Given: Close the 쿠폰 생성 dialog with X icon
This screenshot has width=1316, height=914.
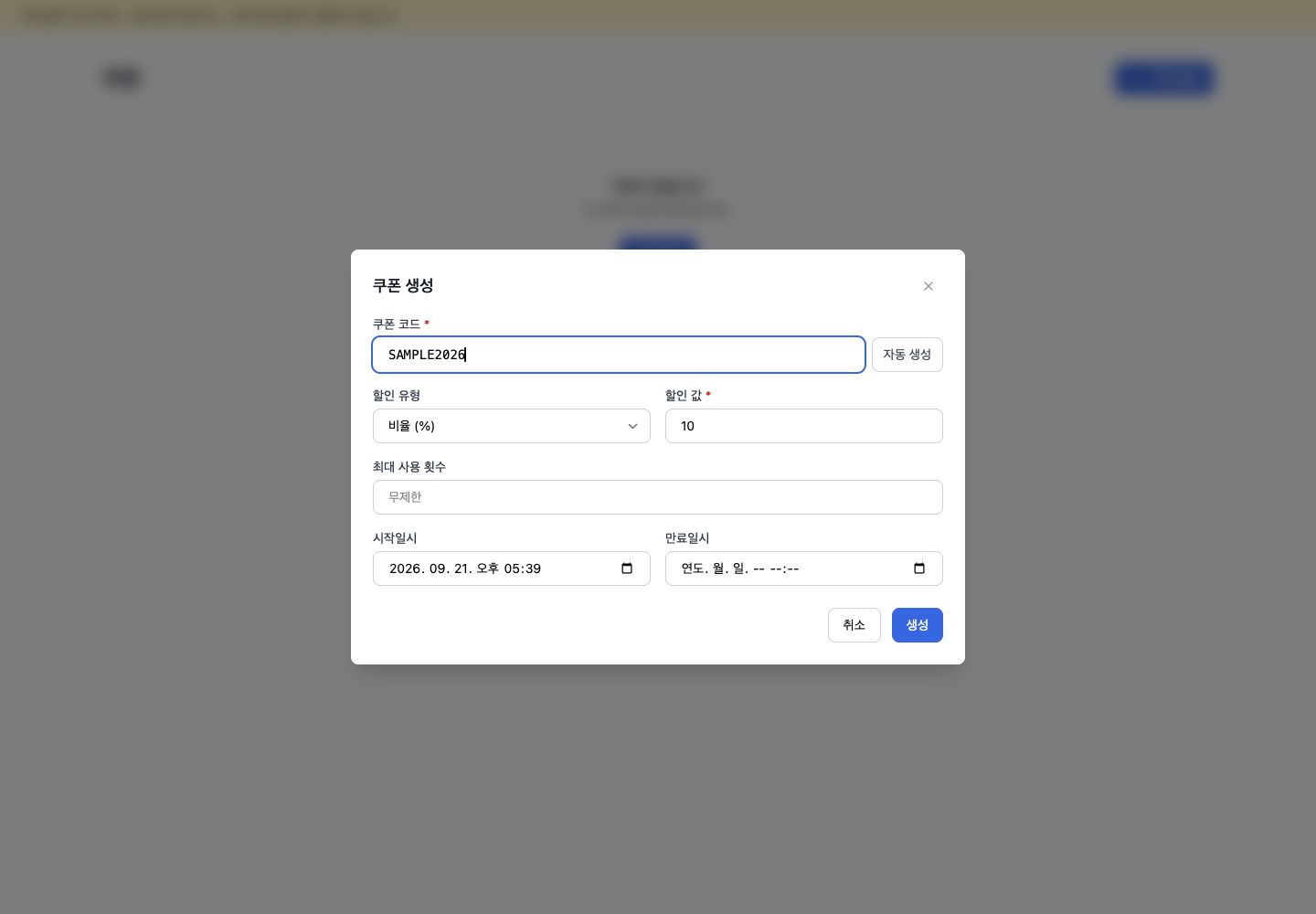Looking at the screenshot, I should coord(928,286).
